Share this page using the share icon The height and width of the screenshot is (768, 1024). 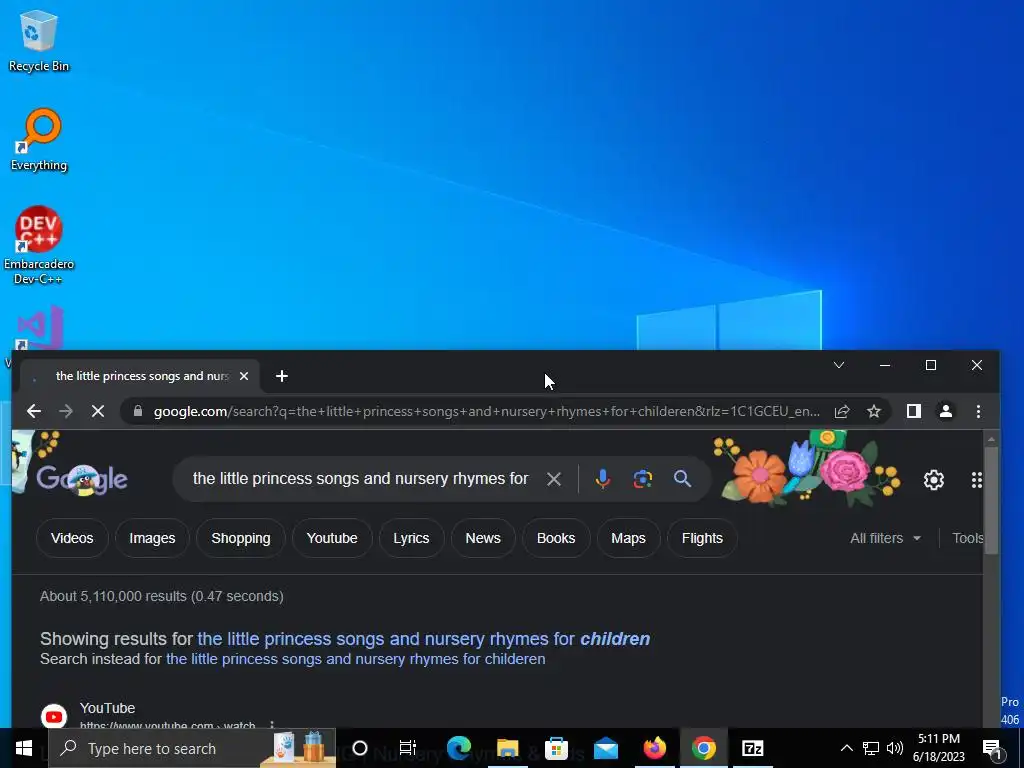click(x=842, y=411)
